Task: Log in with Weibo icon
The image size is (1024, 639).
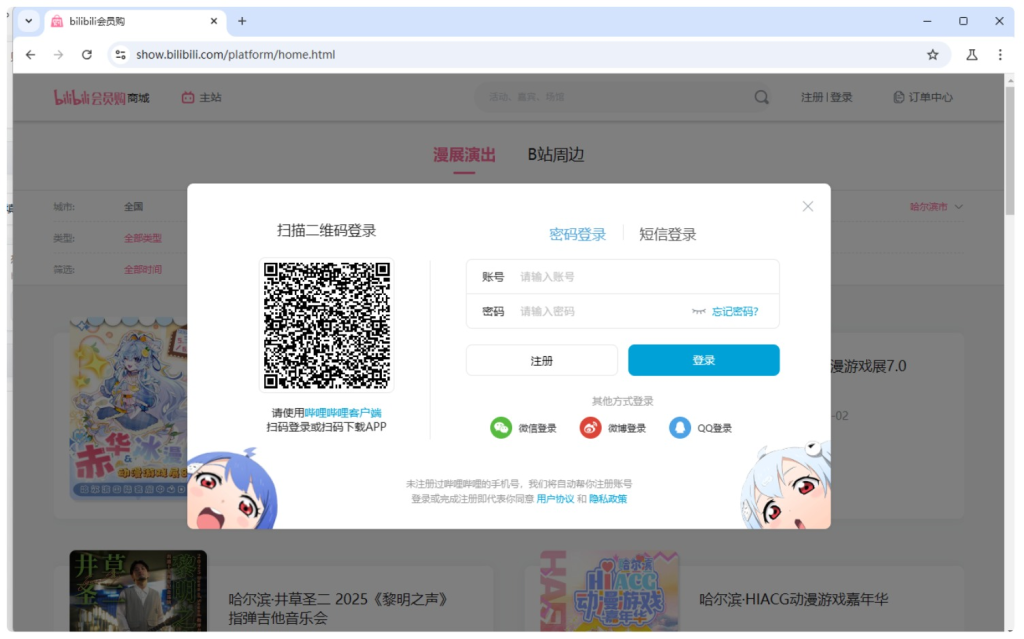Action: click(590, 428)
